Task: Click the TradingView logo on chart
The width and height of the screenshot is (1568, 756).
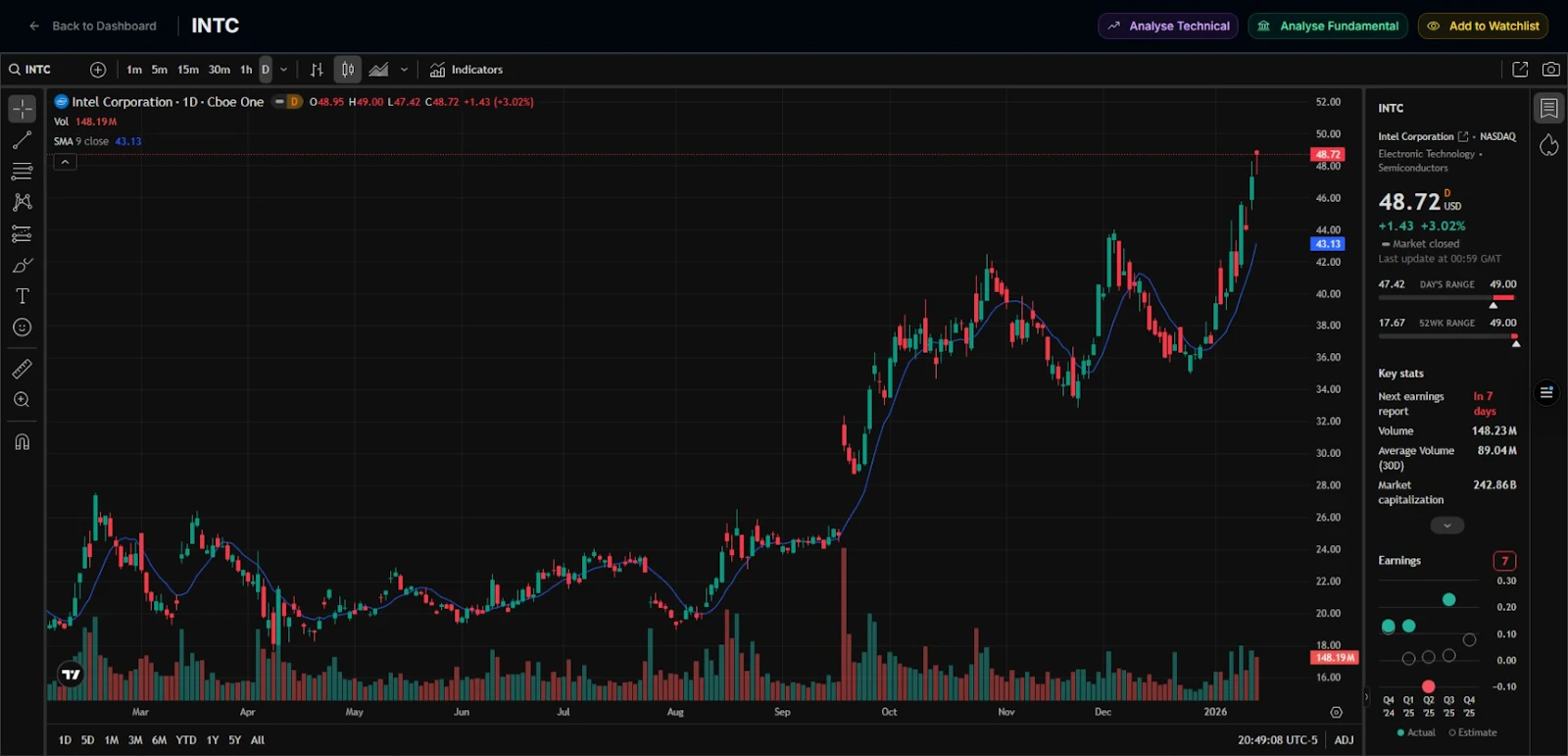Action: pos(71,675)
